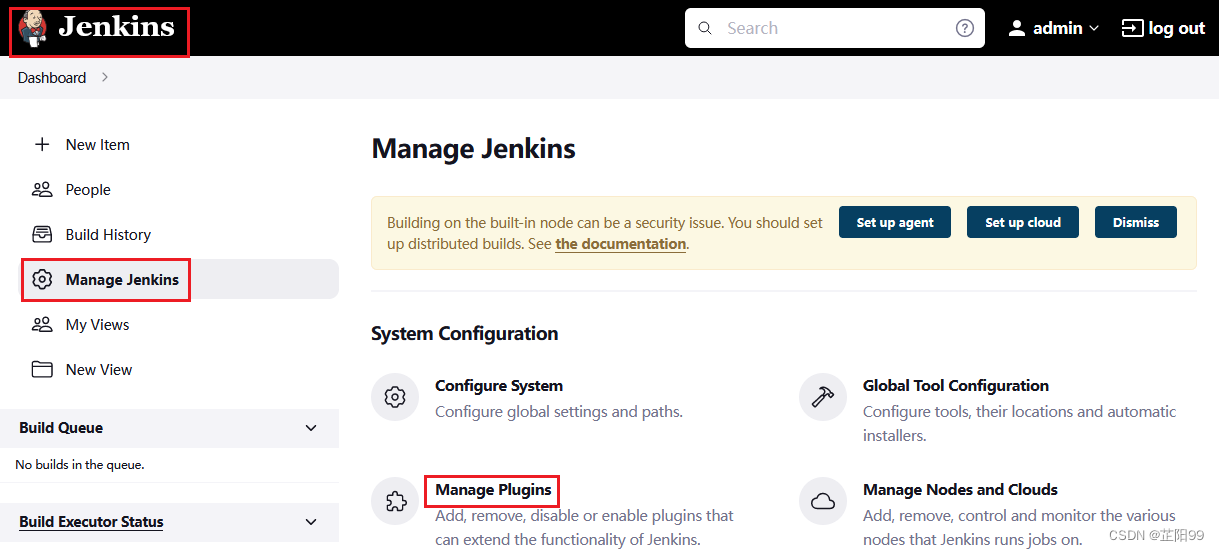
Task: Click the Configure System gear icon
Action: [395, 397]
